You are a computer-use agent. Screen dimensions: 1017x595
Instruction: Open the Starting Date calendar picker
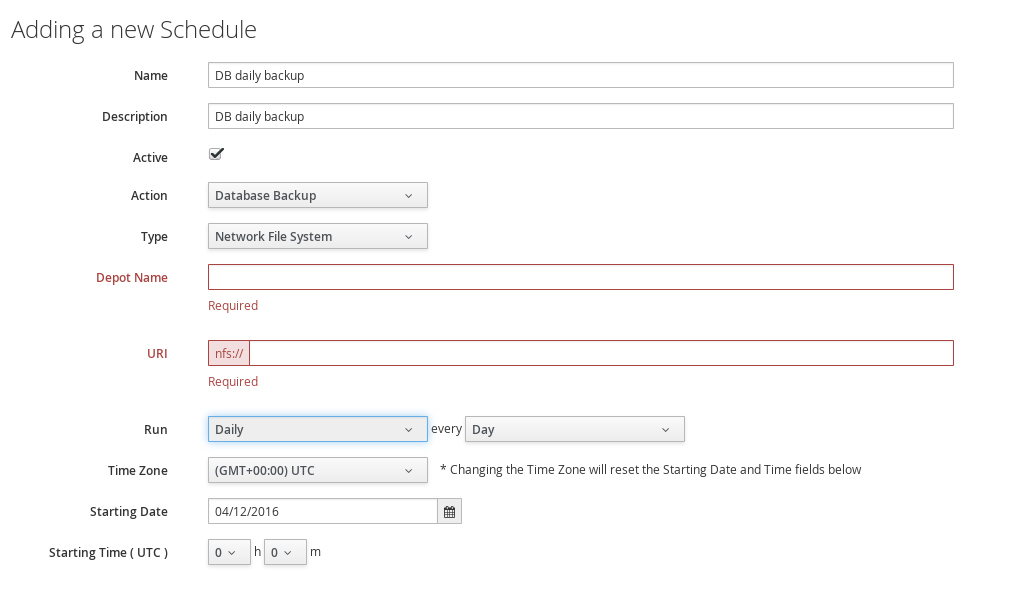click(x=449, y=511)
